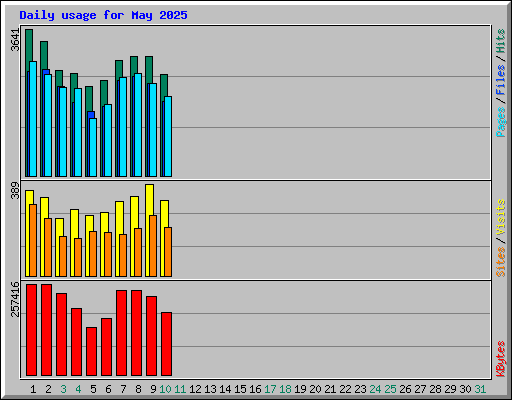Click green day '24' on the x-axis
This screenshot has height=400, width=512.
[x=375, y=389]
